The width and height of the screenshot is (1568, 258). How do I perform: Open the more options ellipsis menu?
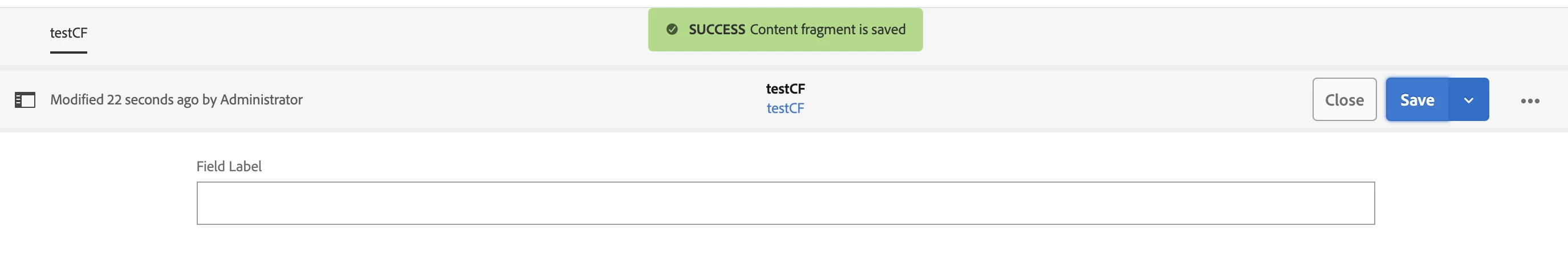click(1530, 100)
